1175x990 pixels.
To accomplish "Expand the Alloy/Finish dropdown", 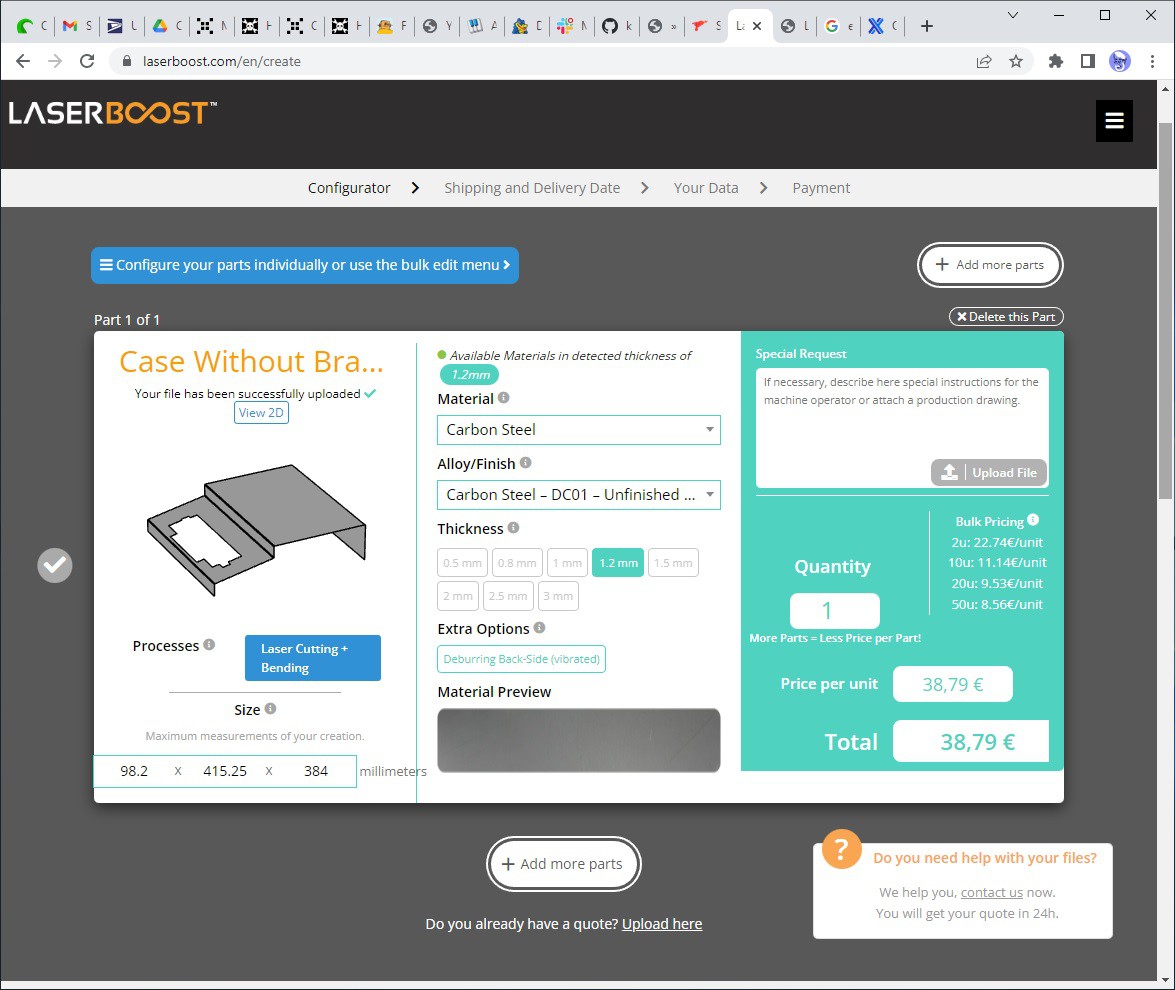I will pyautogui.click(x=578, y=495).
